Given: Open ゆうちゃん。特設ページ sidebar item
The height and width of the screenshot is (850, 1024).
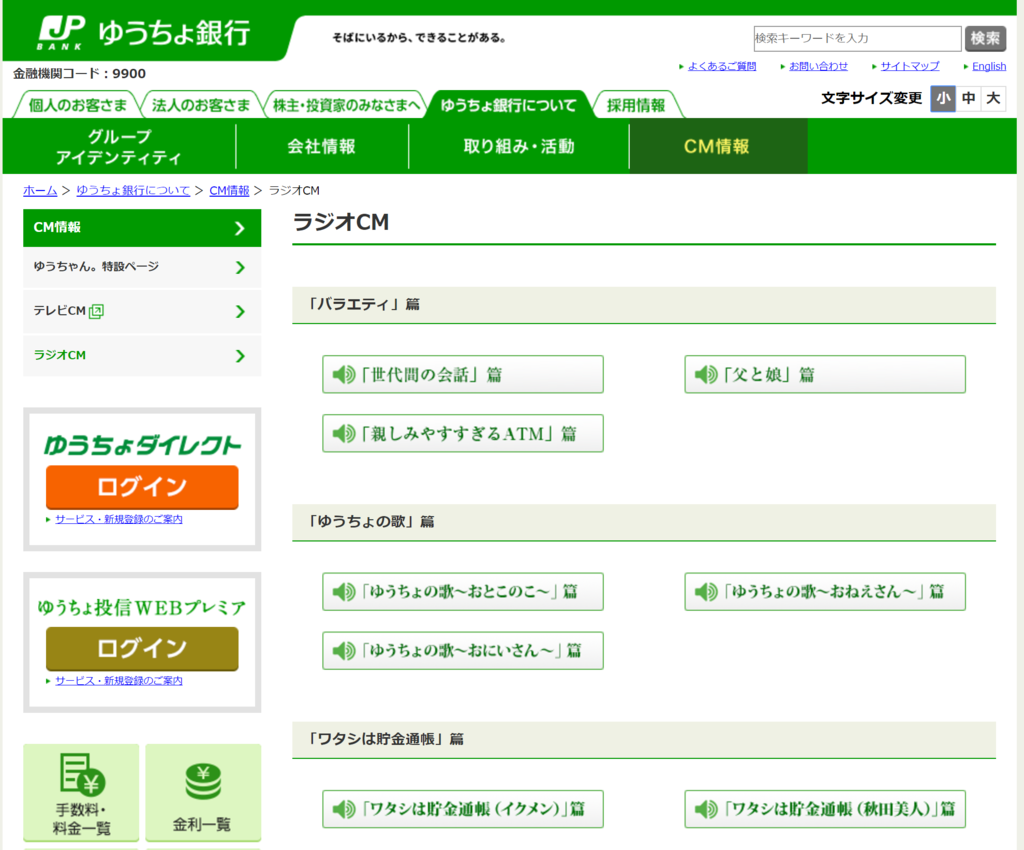Looking at the screenshot, I should point(142,267).
